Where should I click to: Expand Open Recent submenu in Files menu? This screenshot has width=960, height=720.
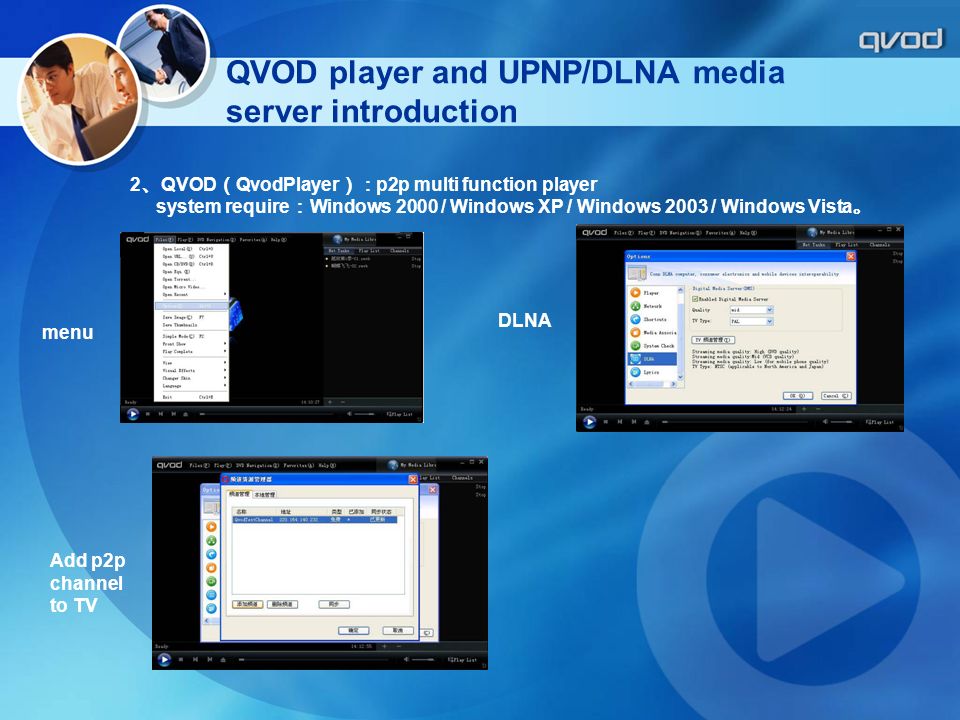(x=192, y=294)
